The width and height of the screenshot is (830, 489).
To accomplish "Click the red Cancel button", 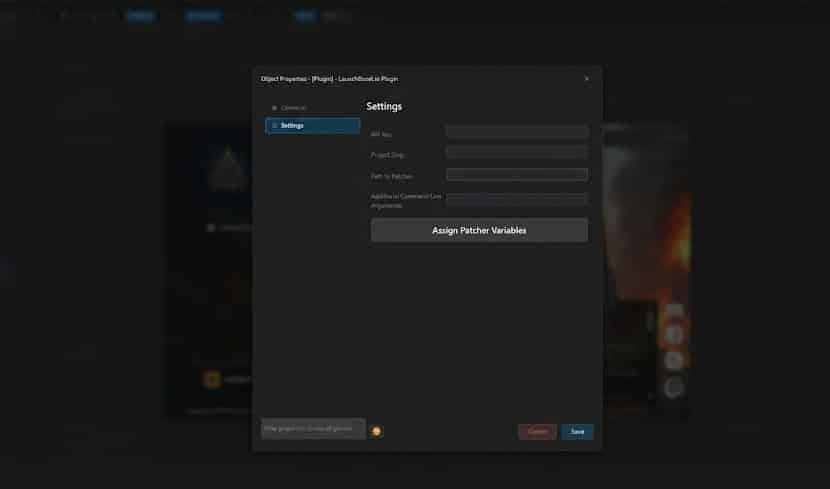I will click(x=537, y=432).
